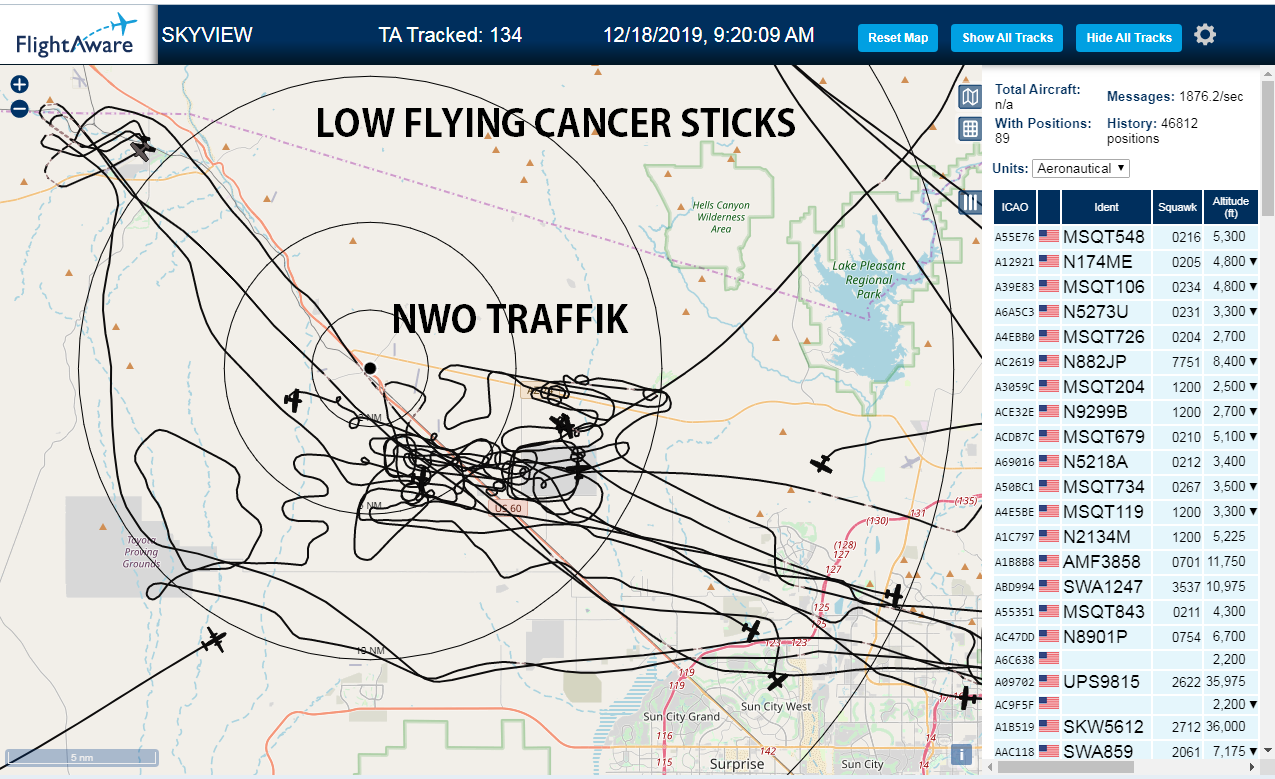Select the MSQT204 ident cell

[x=1104, y=387]
